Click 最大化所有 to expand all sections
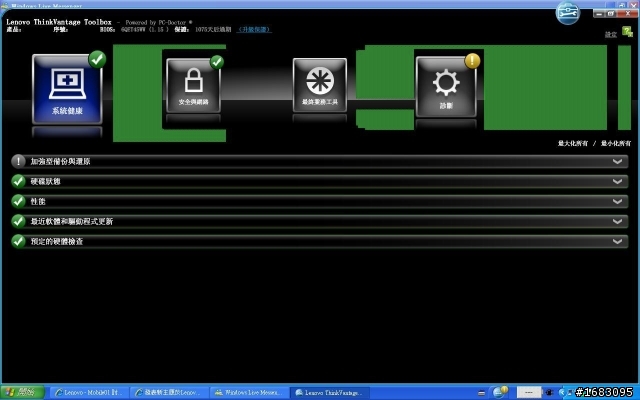640x400 pixels. pos(573,143)
